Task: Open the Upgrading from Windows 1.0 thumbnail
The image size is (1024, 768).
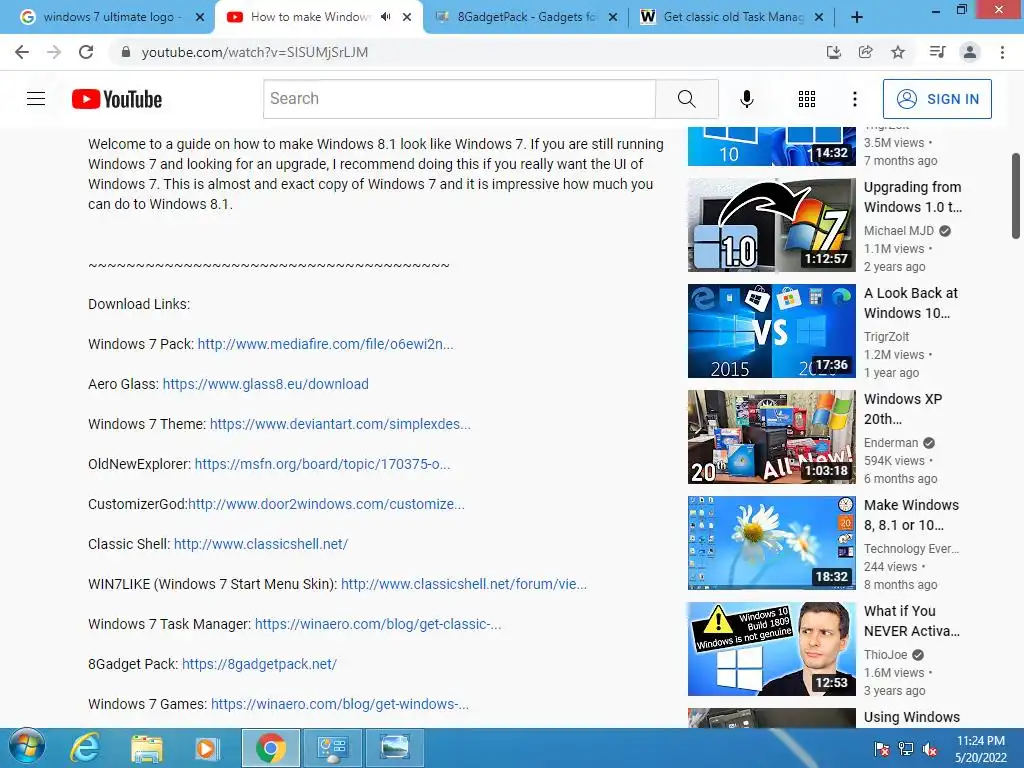Action: [x=771, y=225]
